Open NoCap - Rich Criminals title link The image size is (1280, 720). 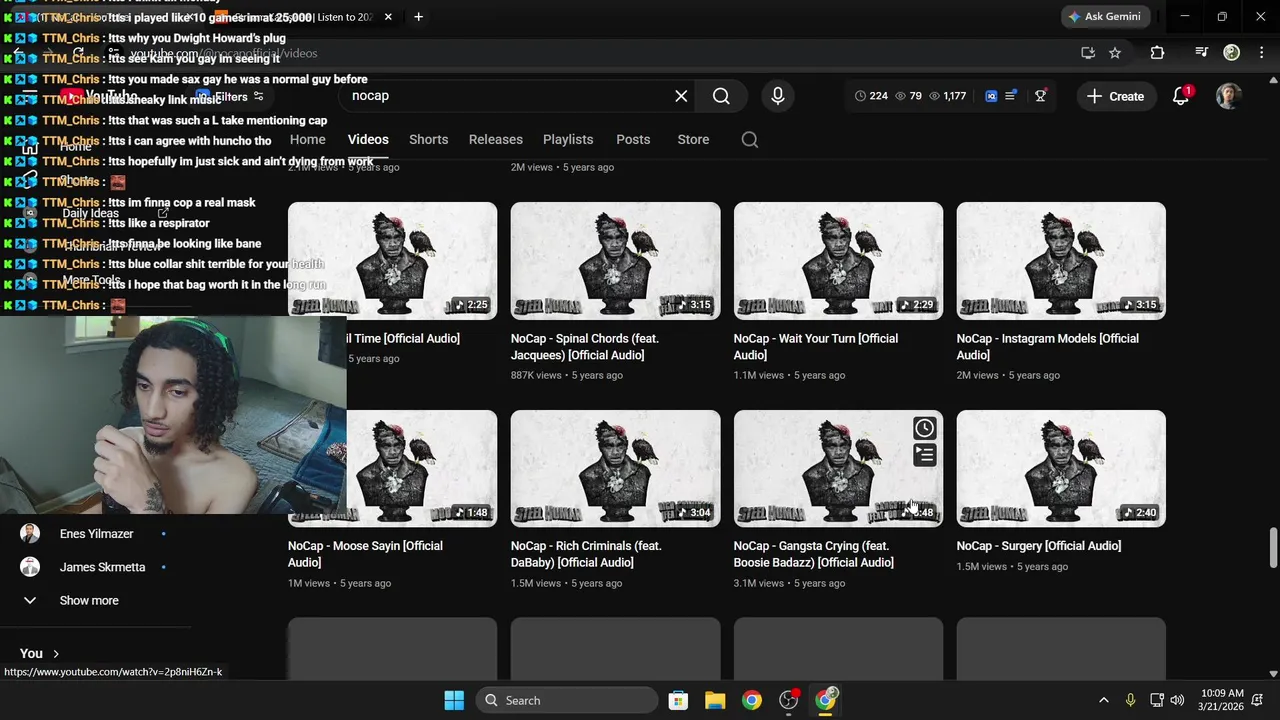(x=586, y=554)
